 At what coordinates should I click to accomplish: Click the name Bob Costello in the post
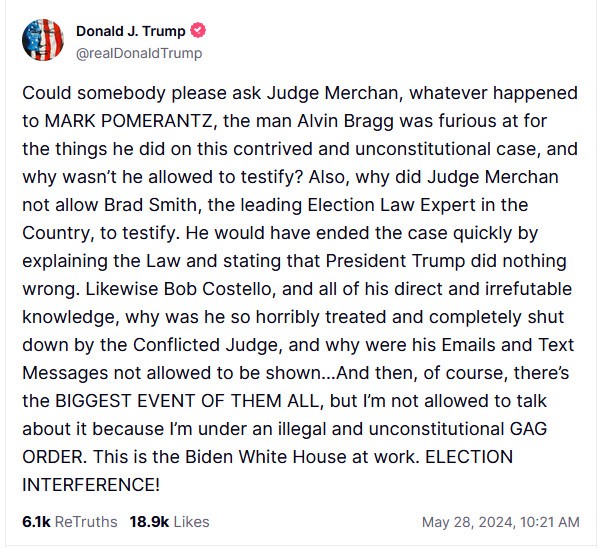(x=218, y=289)
